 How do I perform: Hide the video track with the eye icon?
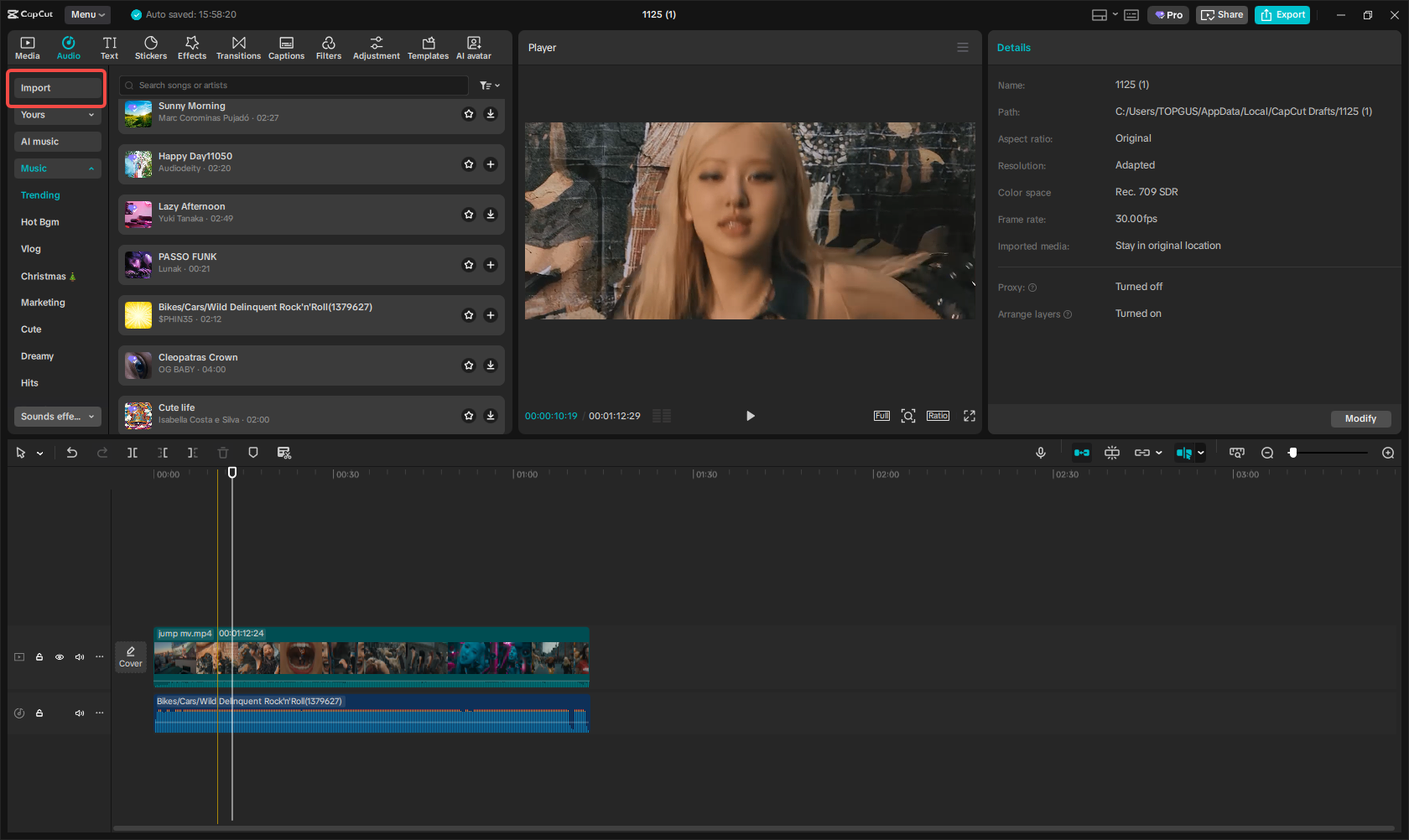click(x=60, y=656)
